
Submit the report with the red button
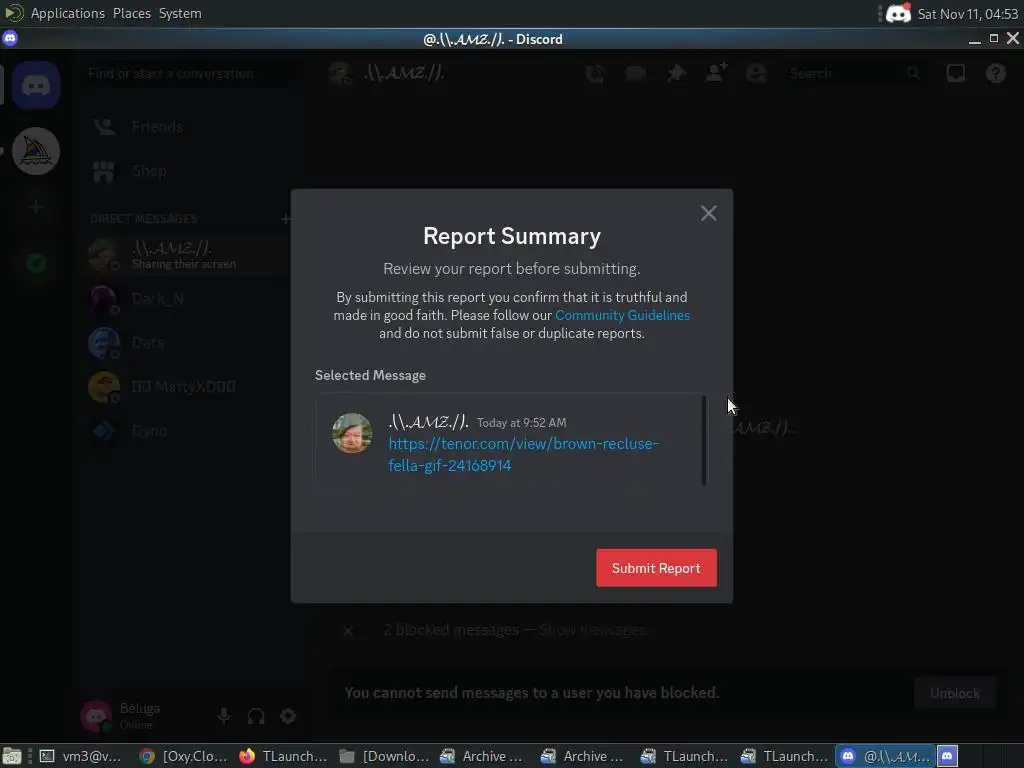click(656, 568)
